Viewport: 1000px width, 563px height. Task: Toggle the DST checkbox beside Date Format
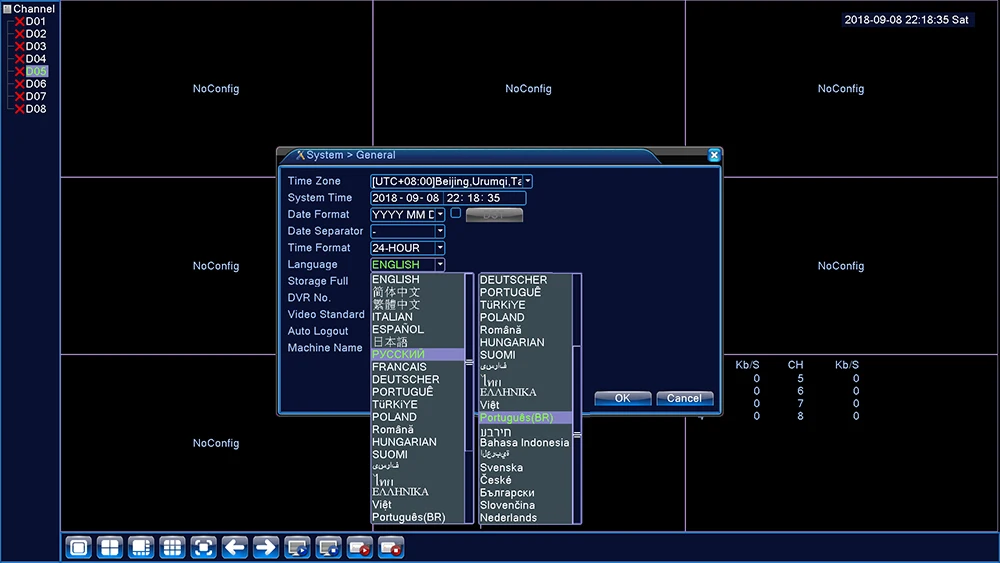455,213
